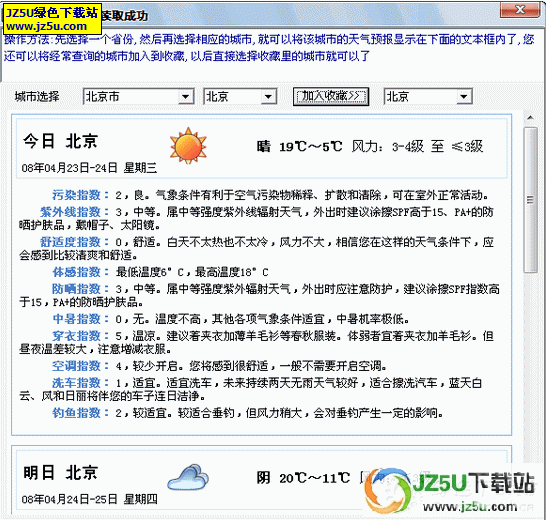Screen dimensions: 546x520
Task: Click the 穿衣指数 label
Action: pos(81,336)
